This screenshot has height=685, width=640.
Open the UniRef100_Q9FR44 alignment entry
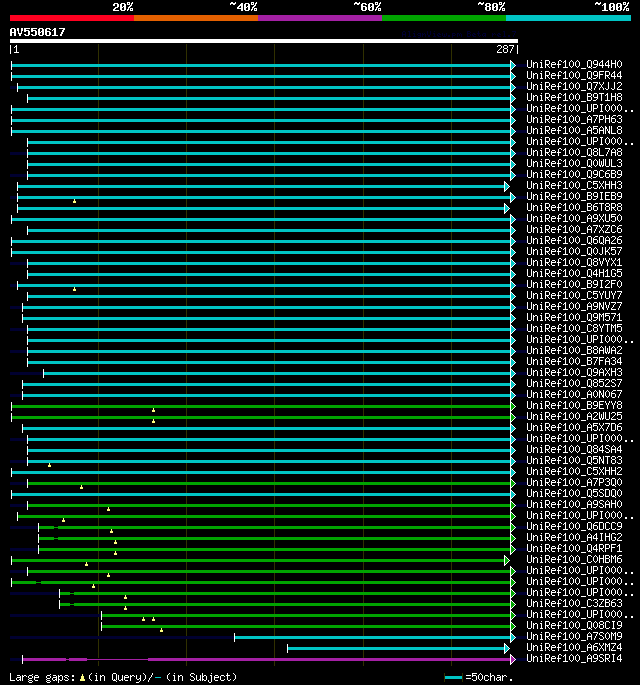point(574,75)
